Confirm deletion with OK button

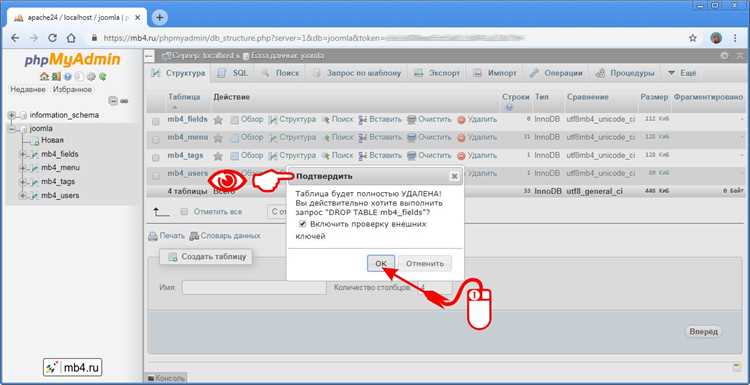(381, 264)
